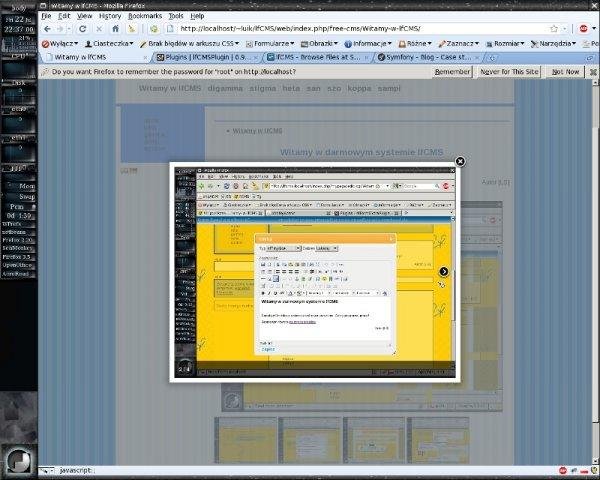The image size is (600, 480).
Task: Click the round icon at the panel bottom
Action: [19, 460]
